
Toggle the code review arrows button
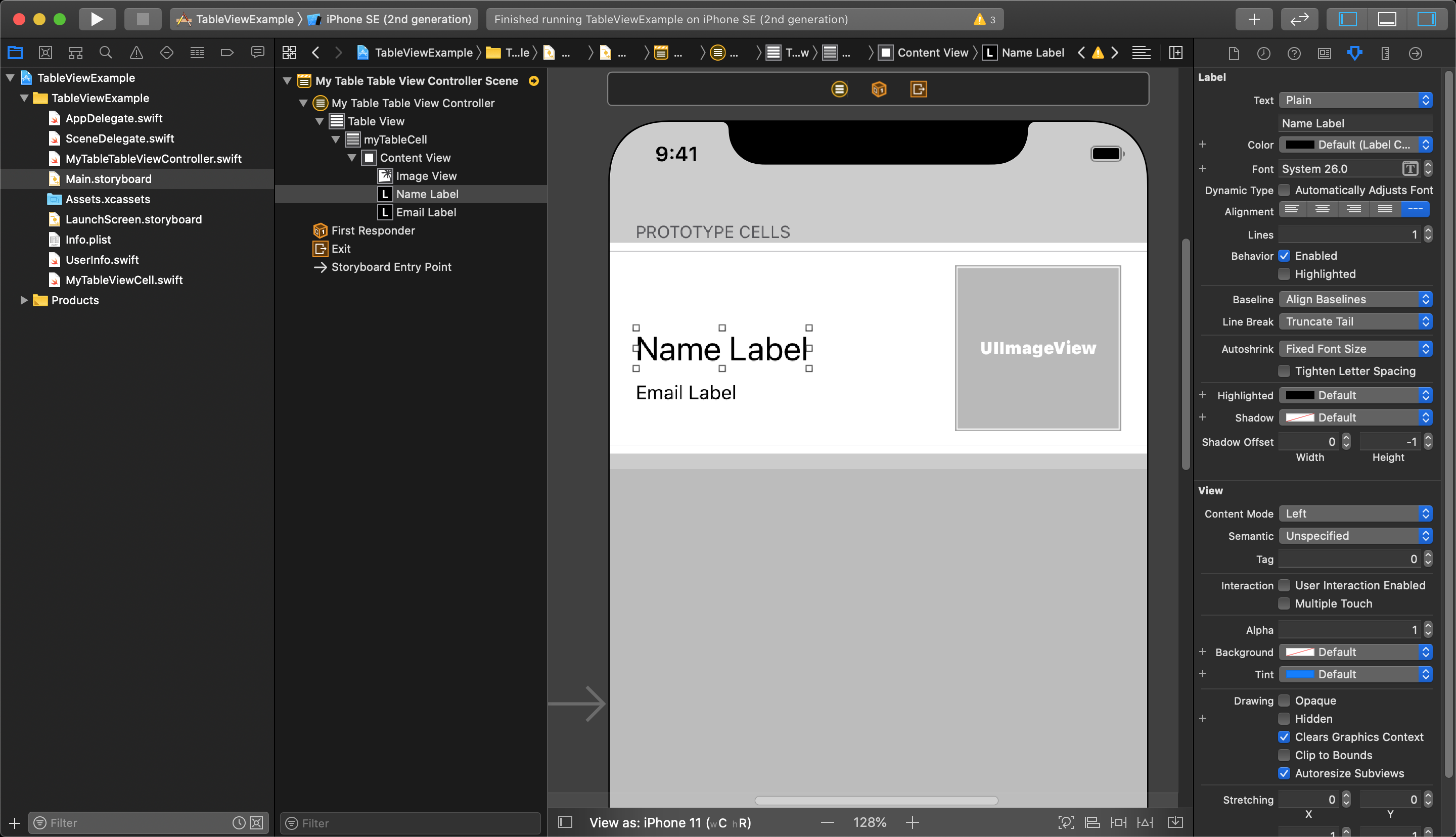point(1299,19)
